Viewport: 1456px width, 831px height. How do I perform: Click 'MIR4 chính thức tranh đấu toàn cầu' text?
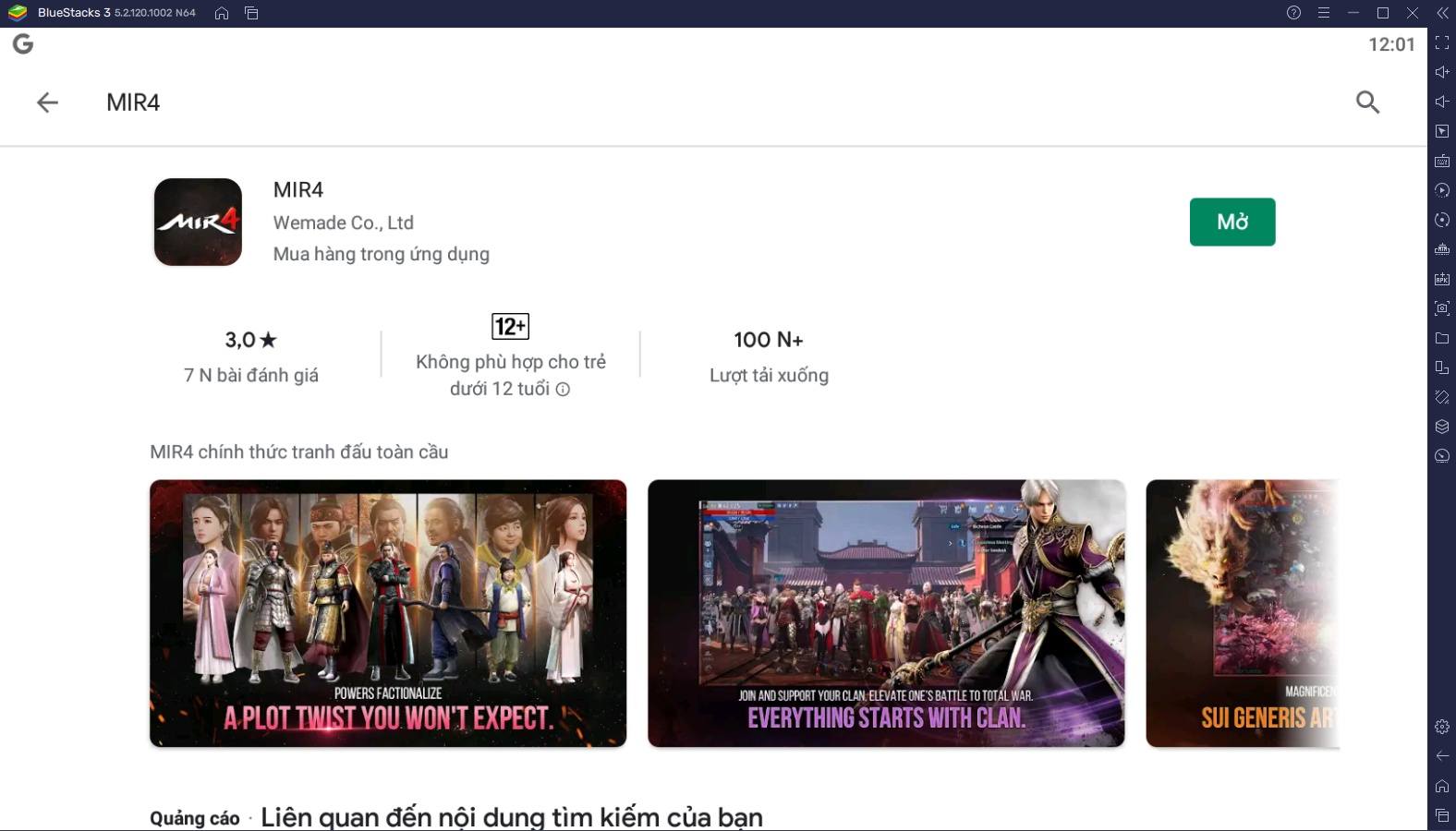pos(299,452)
